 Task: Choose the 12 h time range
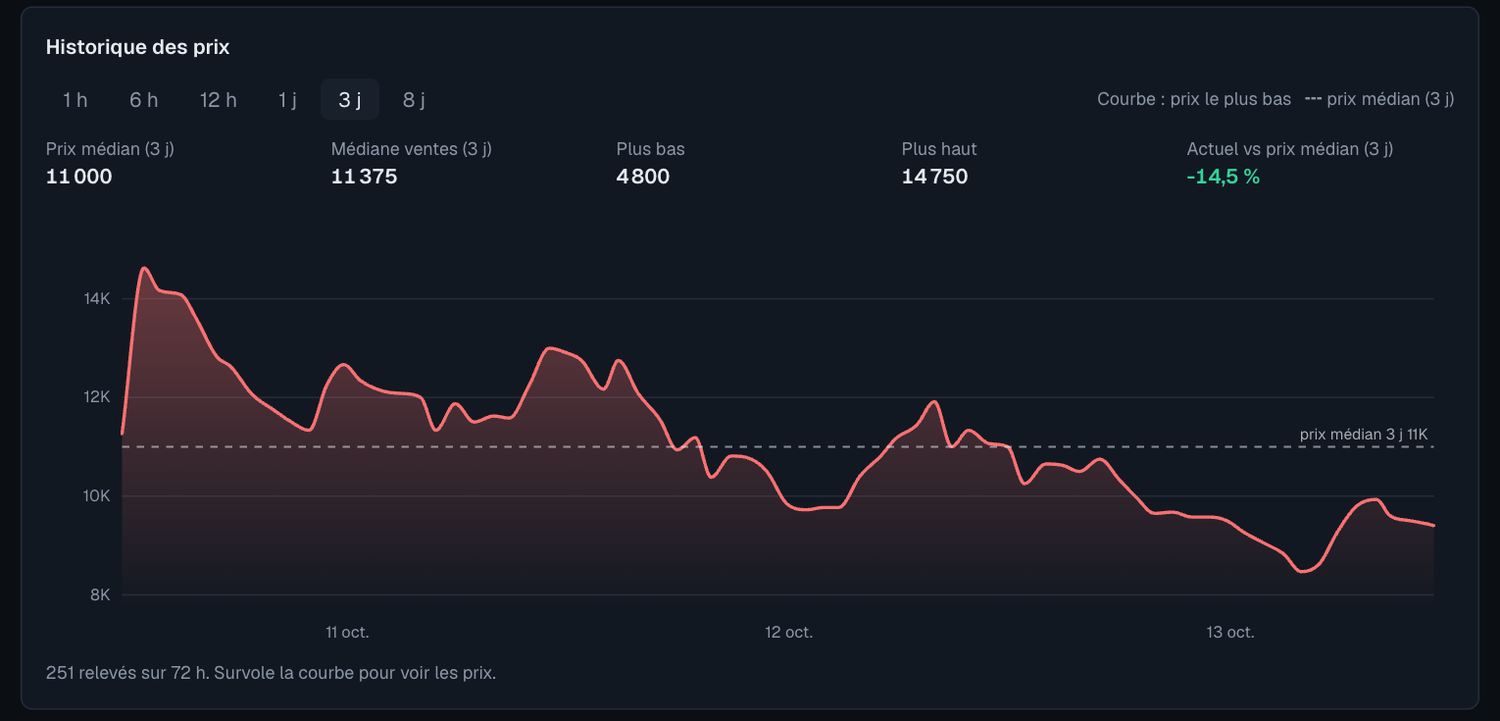click(x=218, y=100)
